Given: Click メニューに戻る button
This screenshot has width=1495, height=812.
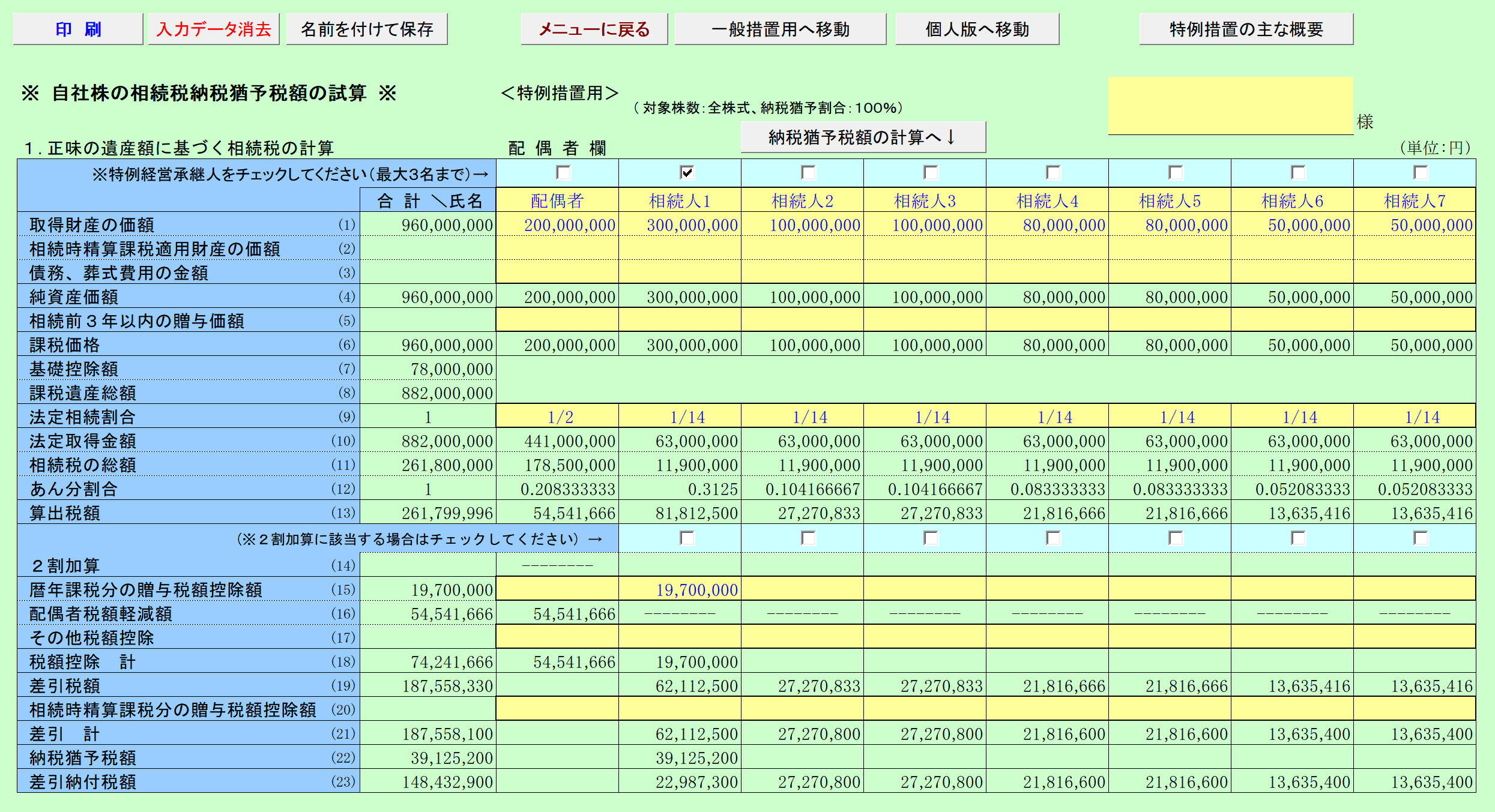Looking at the screenshot, I should pos(594,29).
